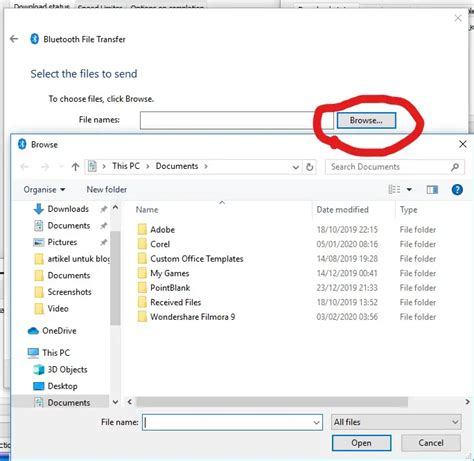
Task: Focus the File names field in Bluetooth File Transfer
Action: tap(236, 120)
